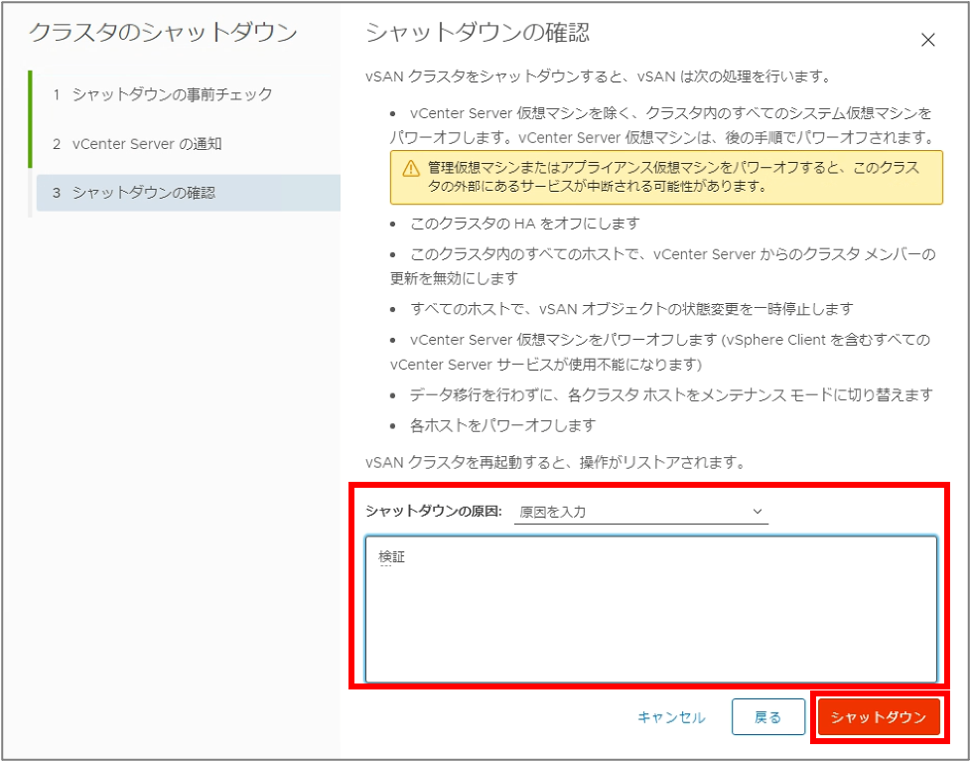The height and width of the screenshot is (761, 971).
Task: Click the bullet about switching hosts to maintenance mode
Action: [671, 395]
